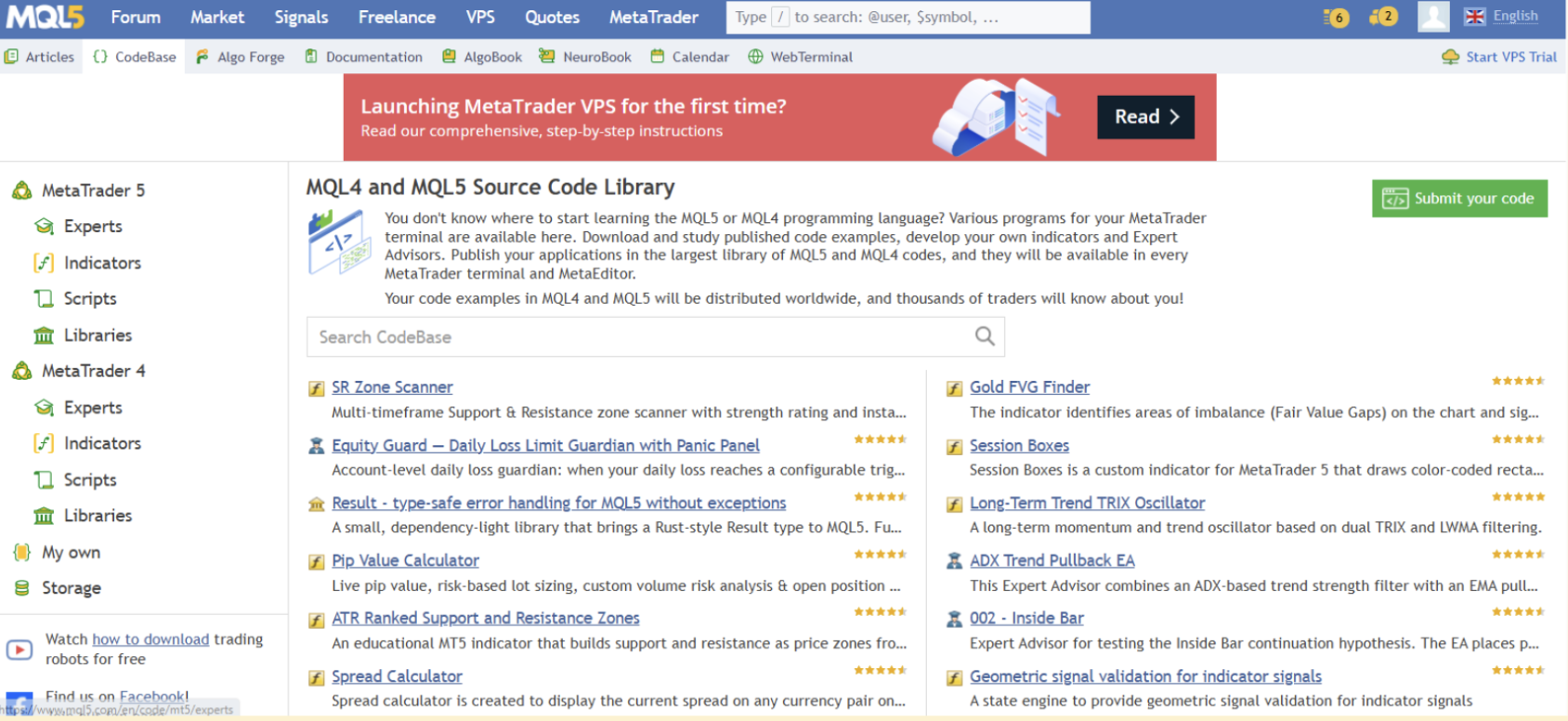Click the MetaTrader 4 section icon
This screenshot has width=1568, height=721.
coord(22,371)
